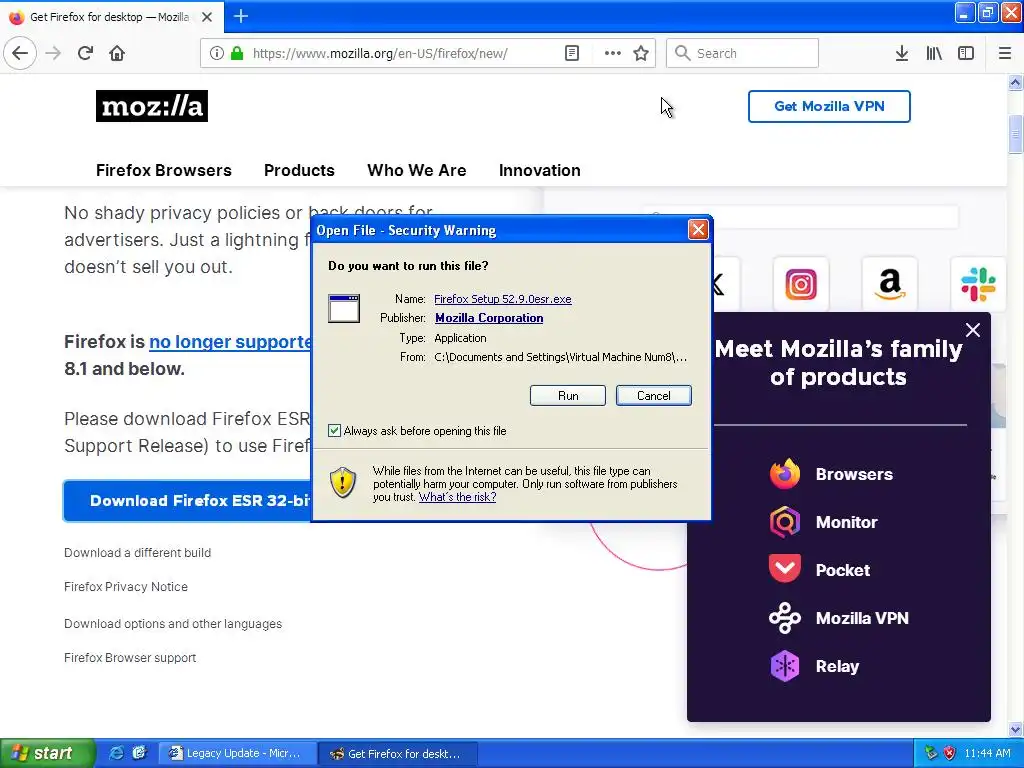Show sidebars icon in toolbar

966,53
